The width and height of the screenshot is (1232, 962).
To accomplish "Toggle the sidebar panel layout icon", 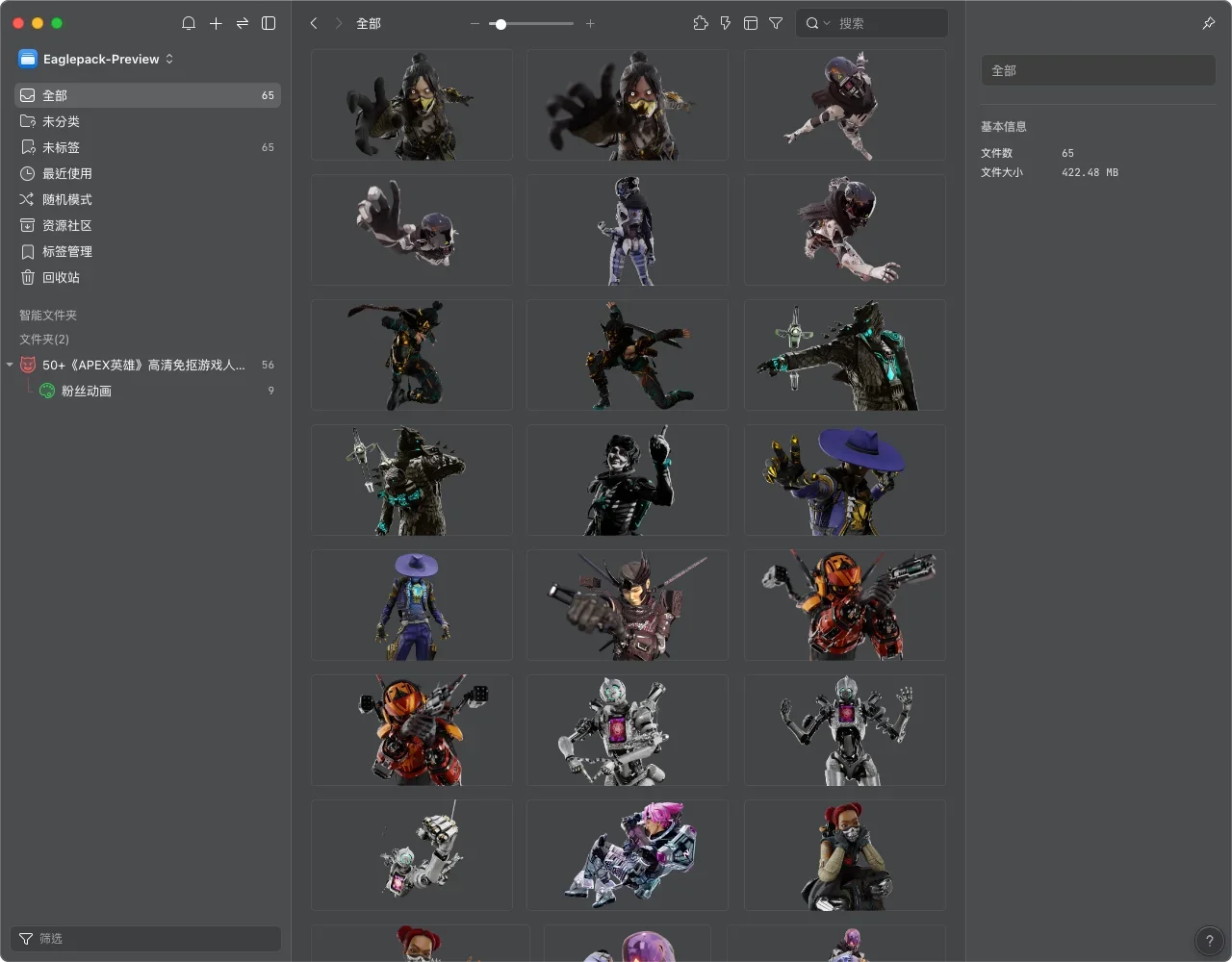I will pyautogui.click(x=269, y=23).
